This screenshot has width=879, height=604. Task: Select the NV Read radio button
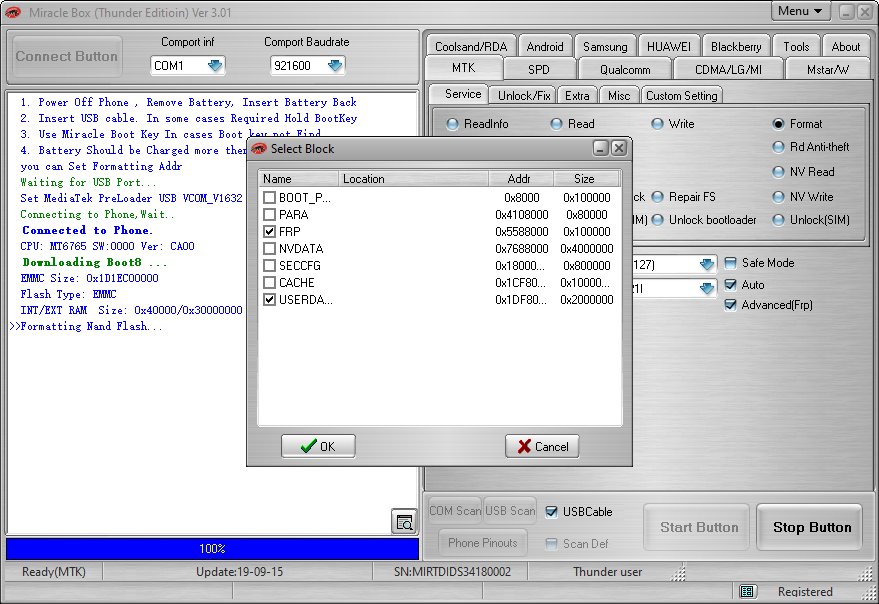(x=778, y=172)
